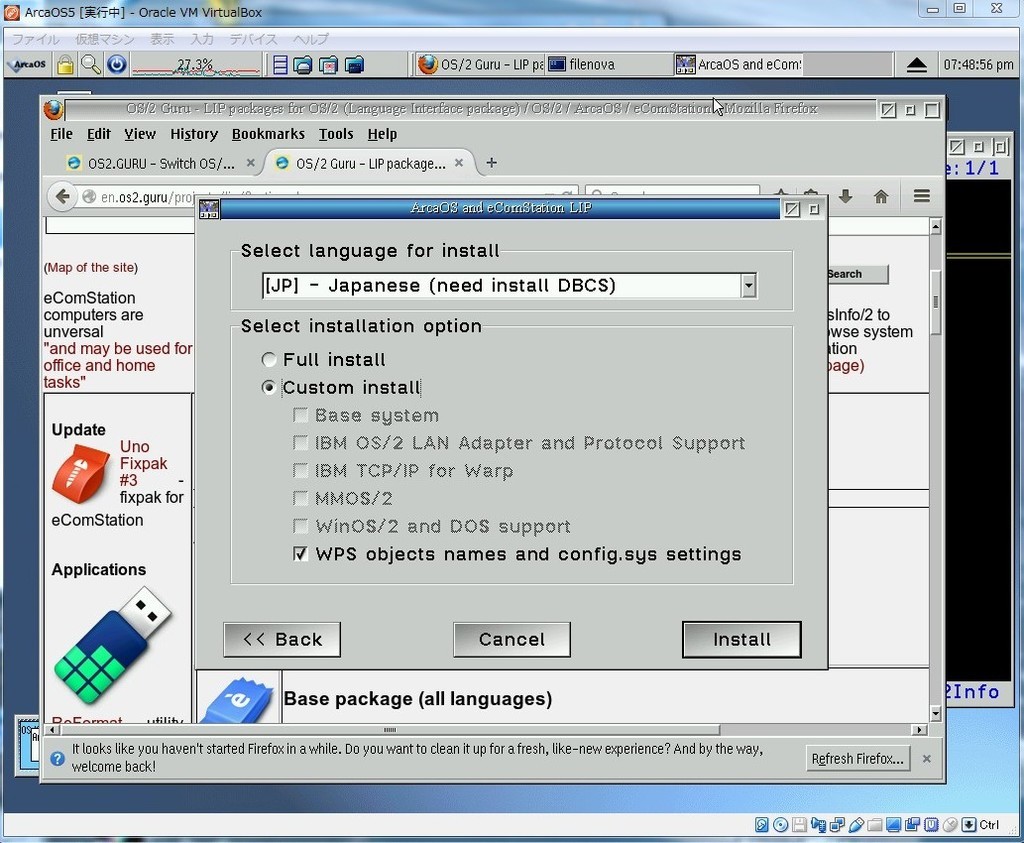This screenshot has width=1024, height=843.
Task: Open Firefox History menu
Action: pyautogui.click(x=194, y=134)
